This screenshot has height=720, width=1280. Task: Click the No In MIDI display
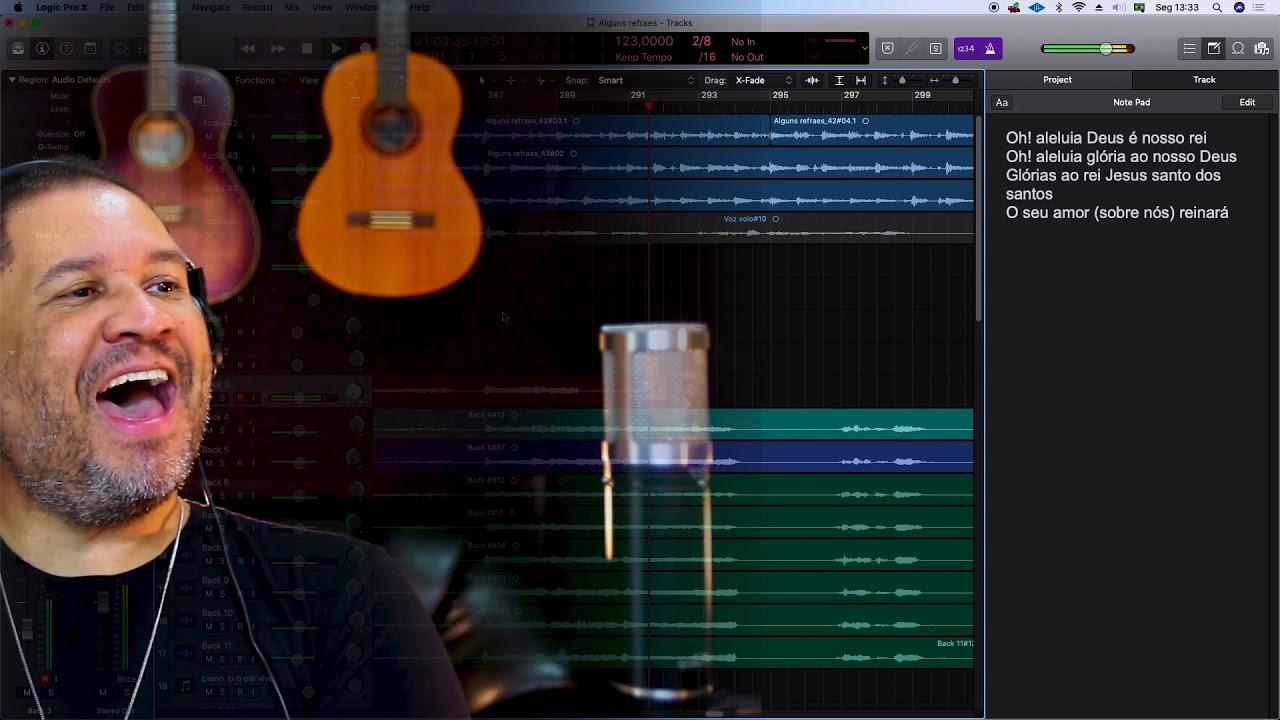(x=743, y=42)
